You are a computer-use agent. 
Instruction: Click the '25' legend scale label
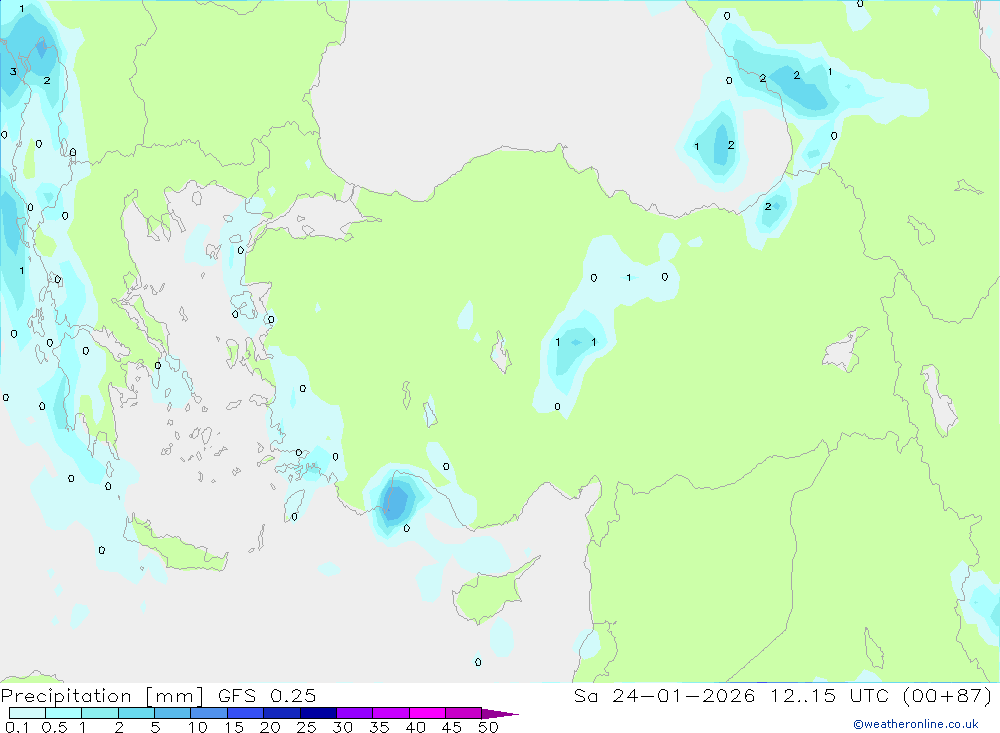tap(307, 727)
